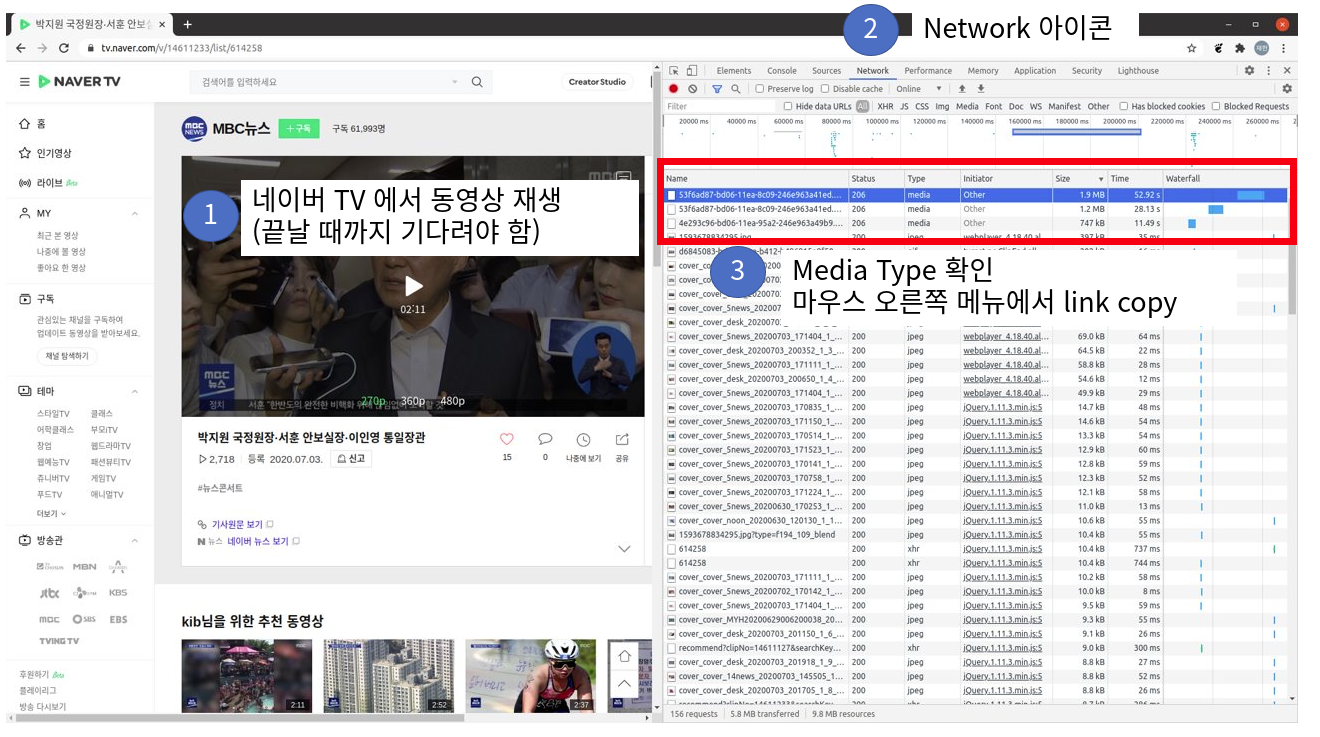Reload the page in the browser

click(63, 48)
